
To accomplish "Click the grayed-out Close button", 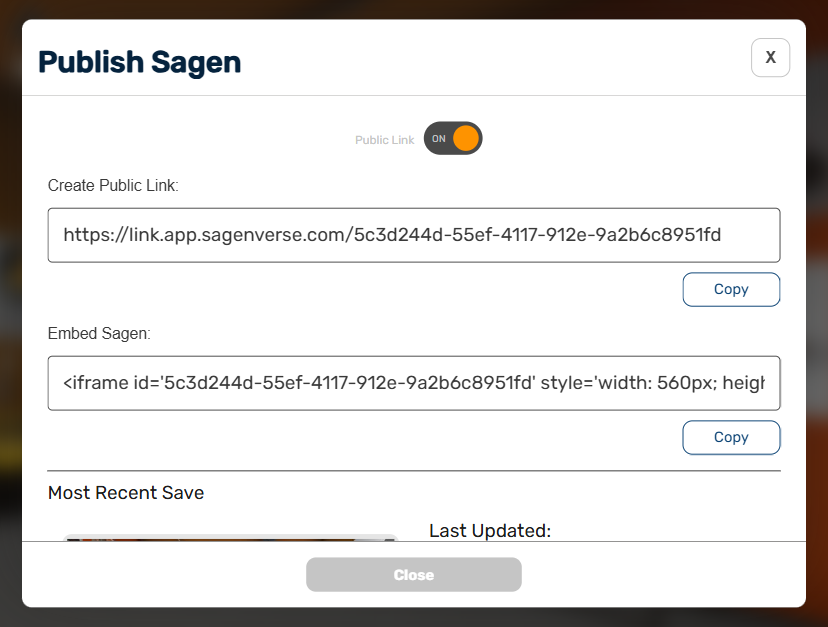I will [413, 574].
